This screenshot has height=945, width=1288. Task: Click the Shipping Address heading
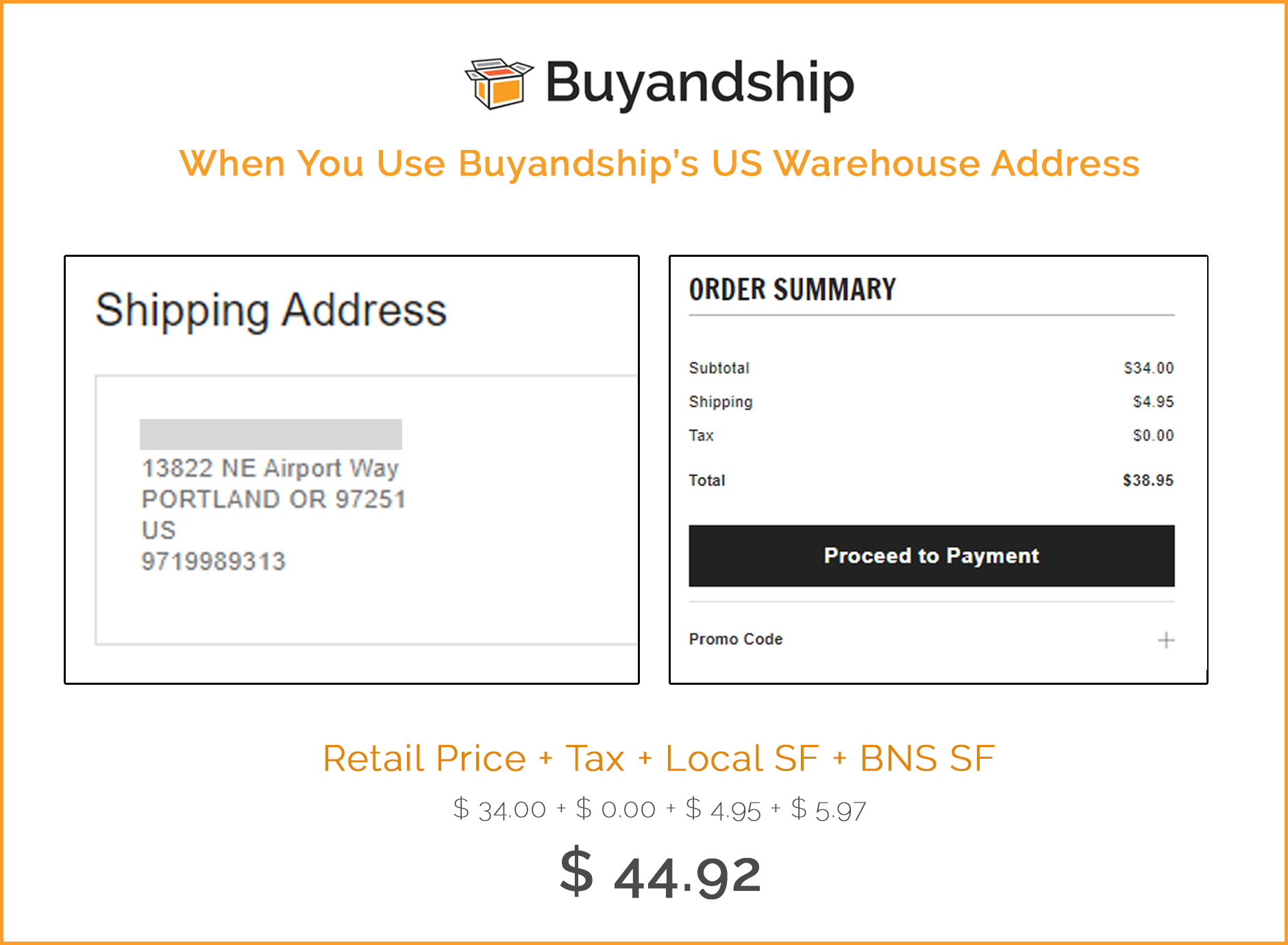point(271,310)
